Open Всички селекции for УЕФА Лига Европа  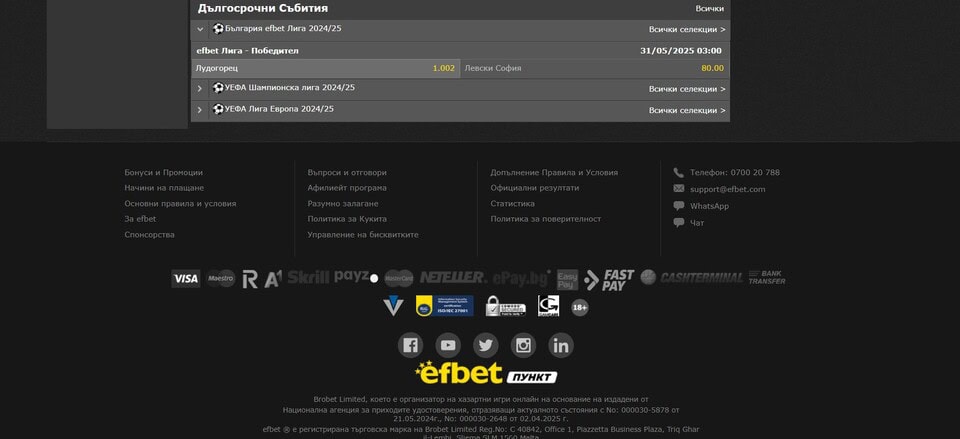[687, 110]
